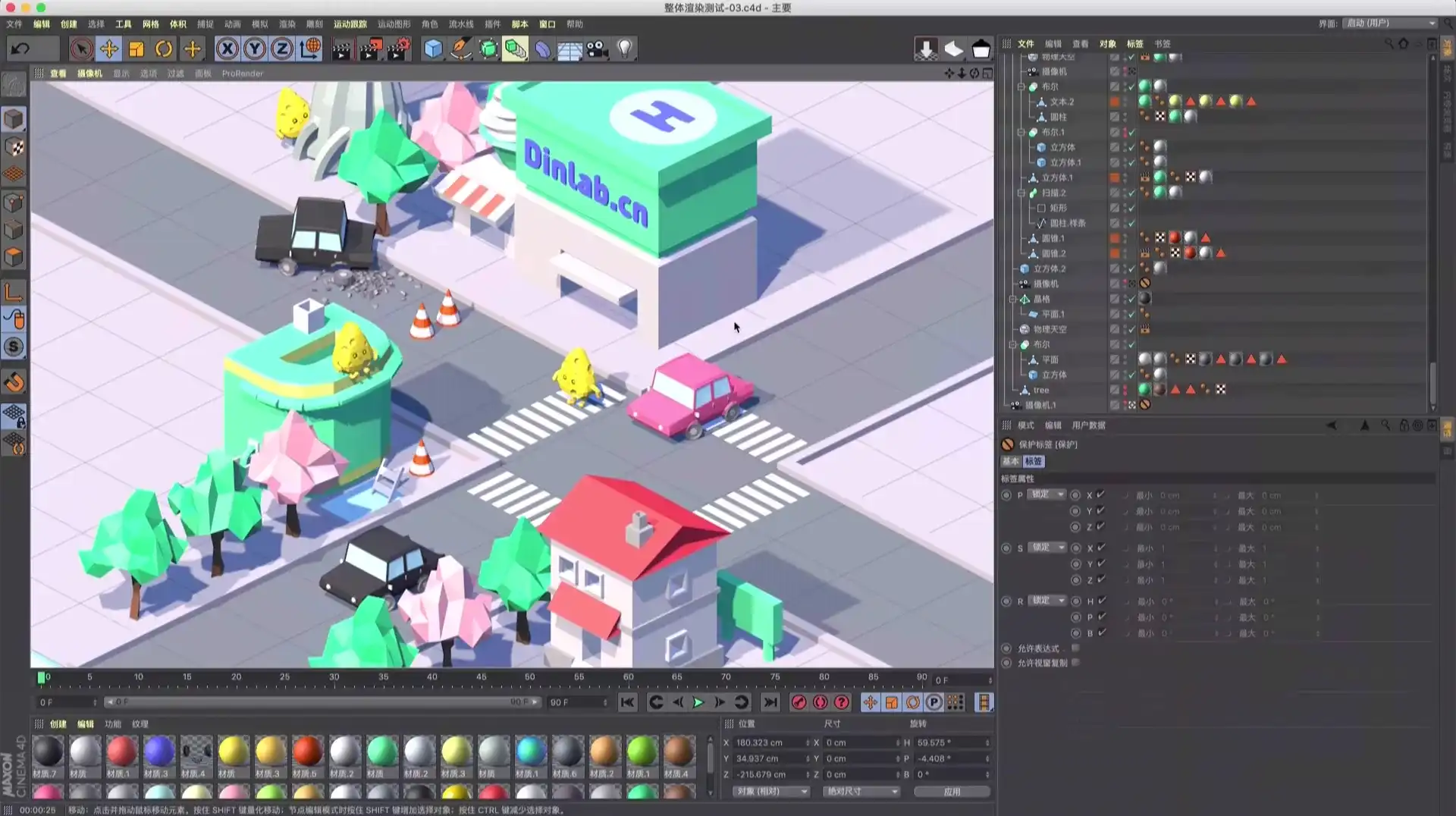Play the animation forward

click(x=698, y=702)
